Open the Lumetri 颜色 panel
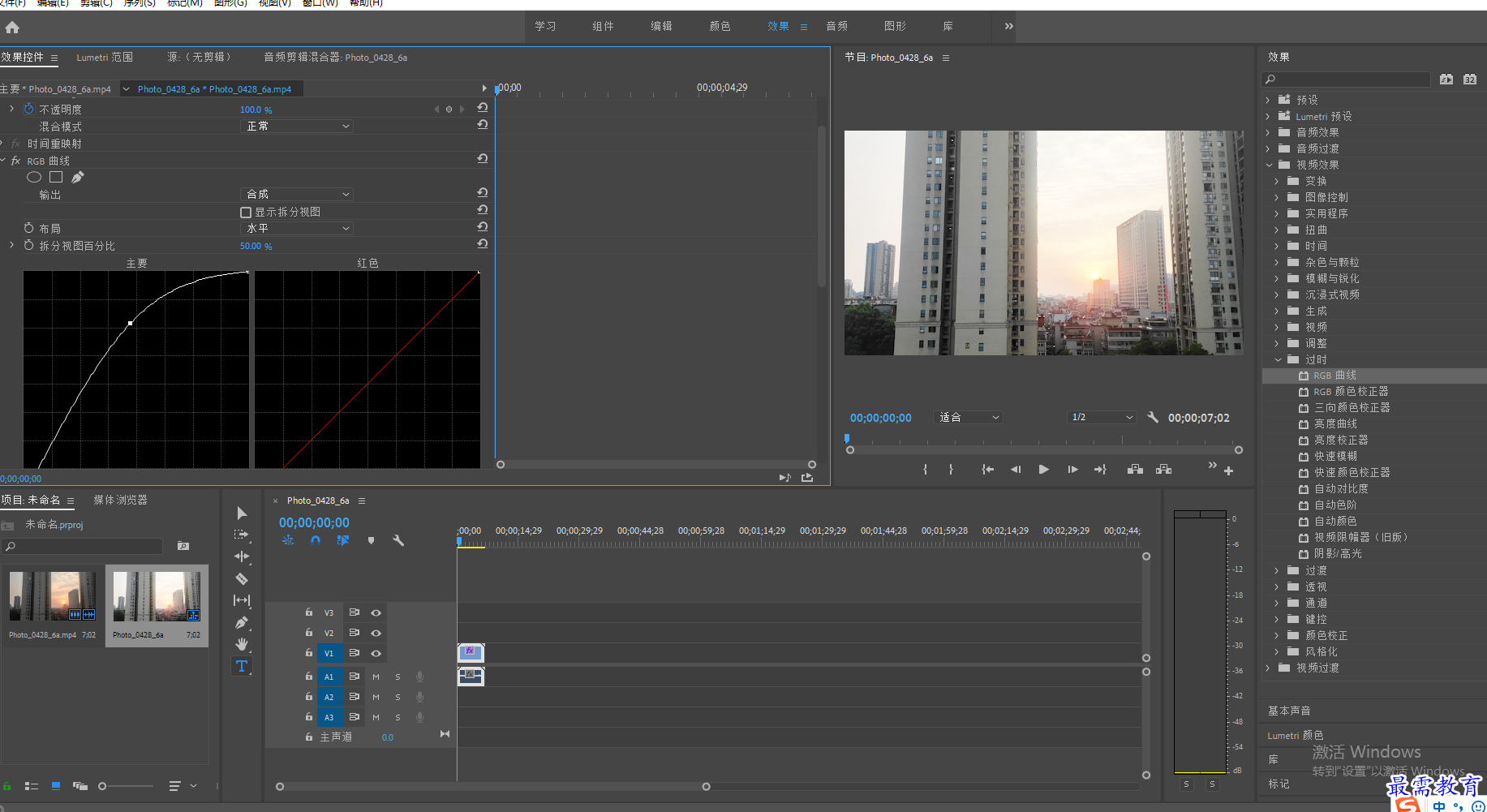This screenshot has width=1487, height=812. [1295, 735]
